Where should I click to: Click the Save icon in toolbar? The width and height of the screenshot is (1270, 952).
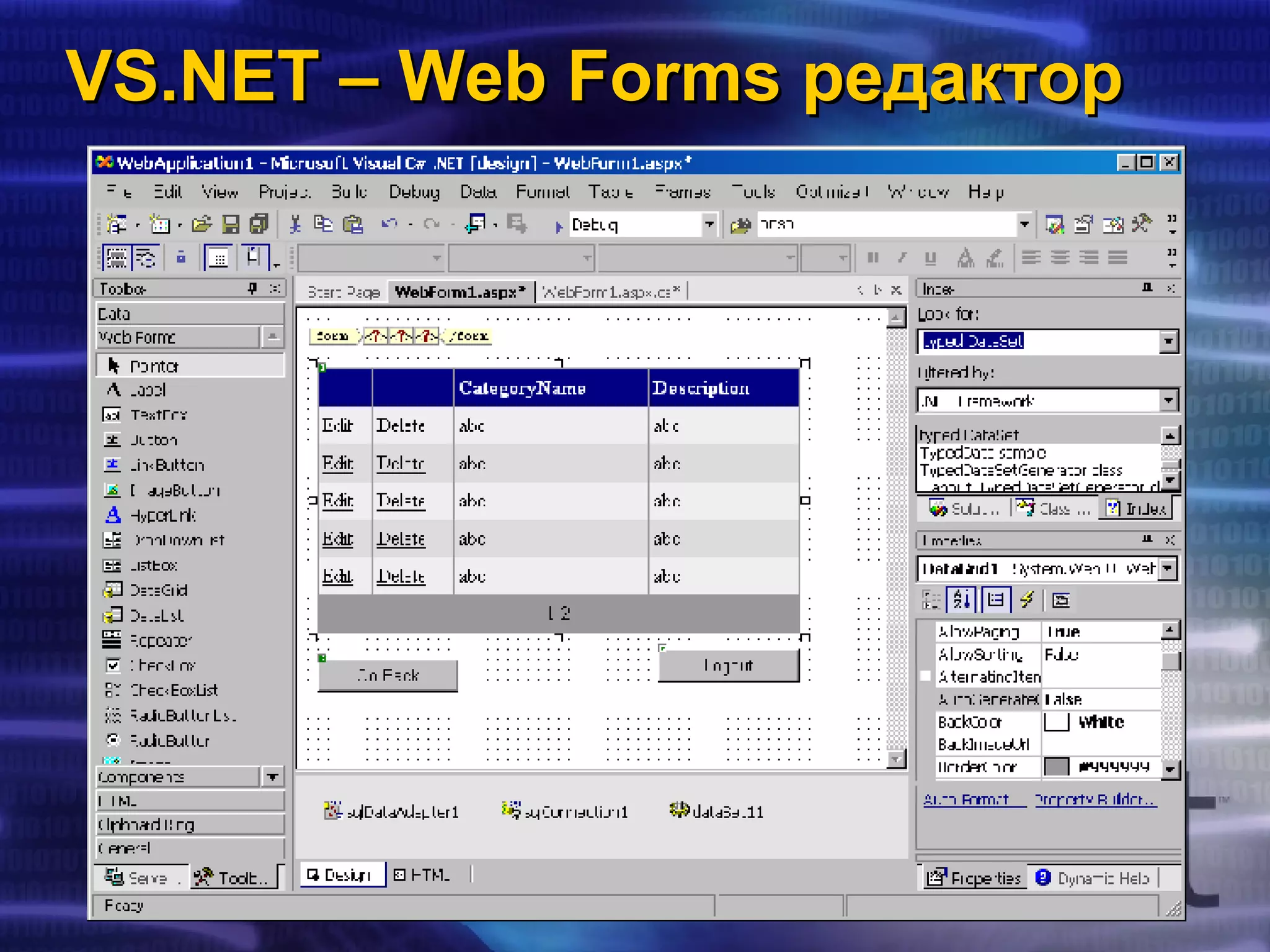(231, 224)
